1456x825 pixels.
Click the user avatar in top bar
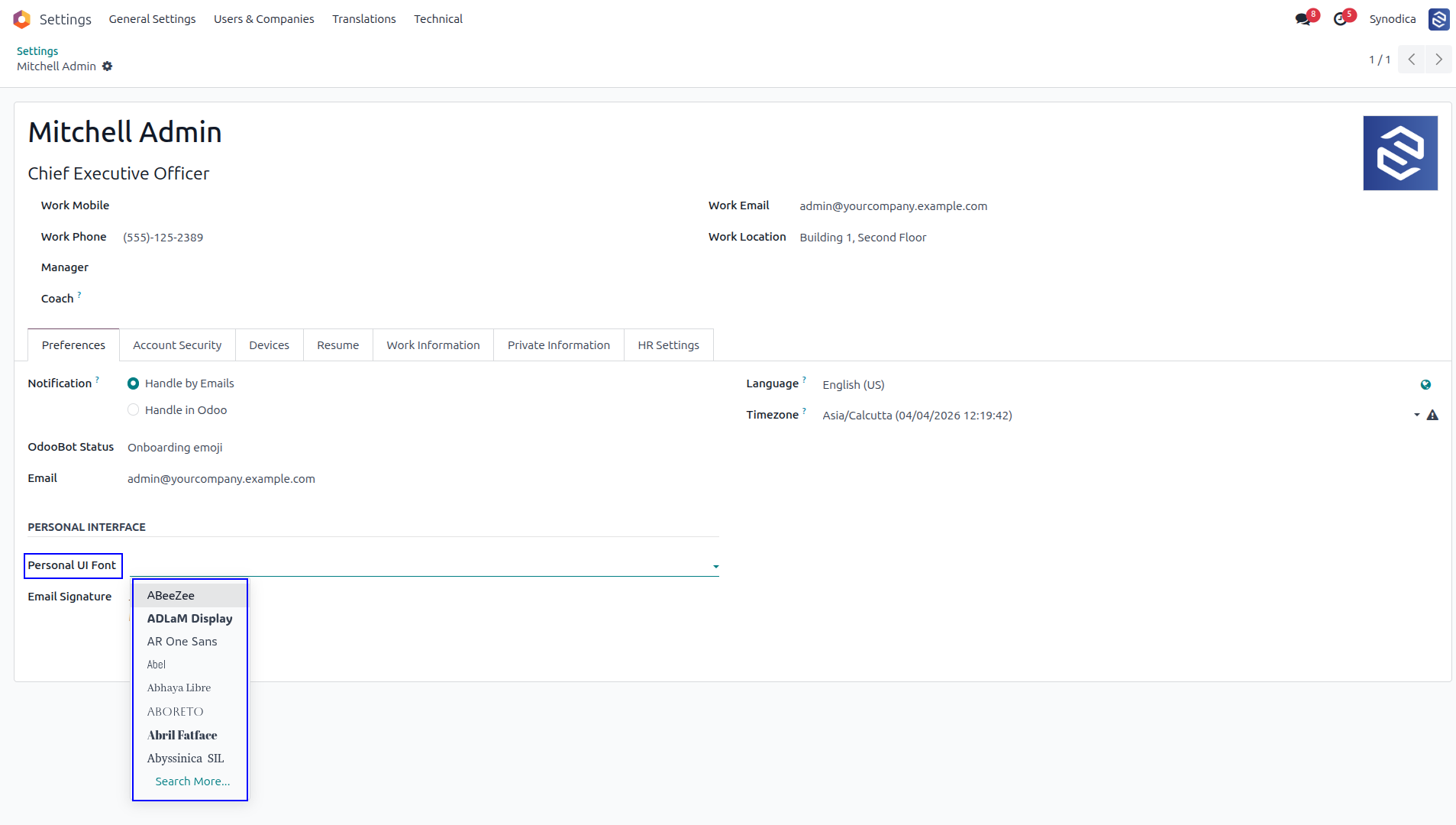click(x=1438, y=19)
